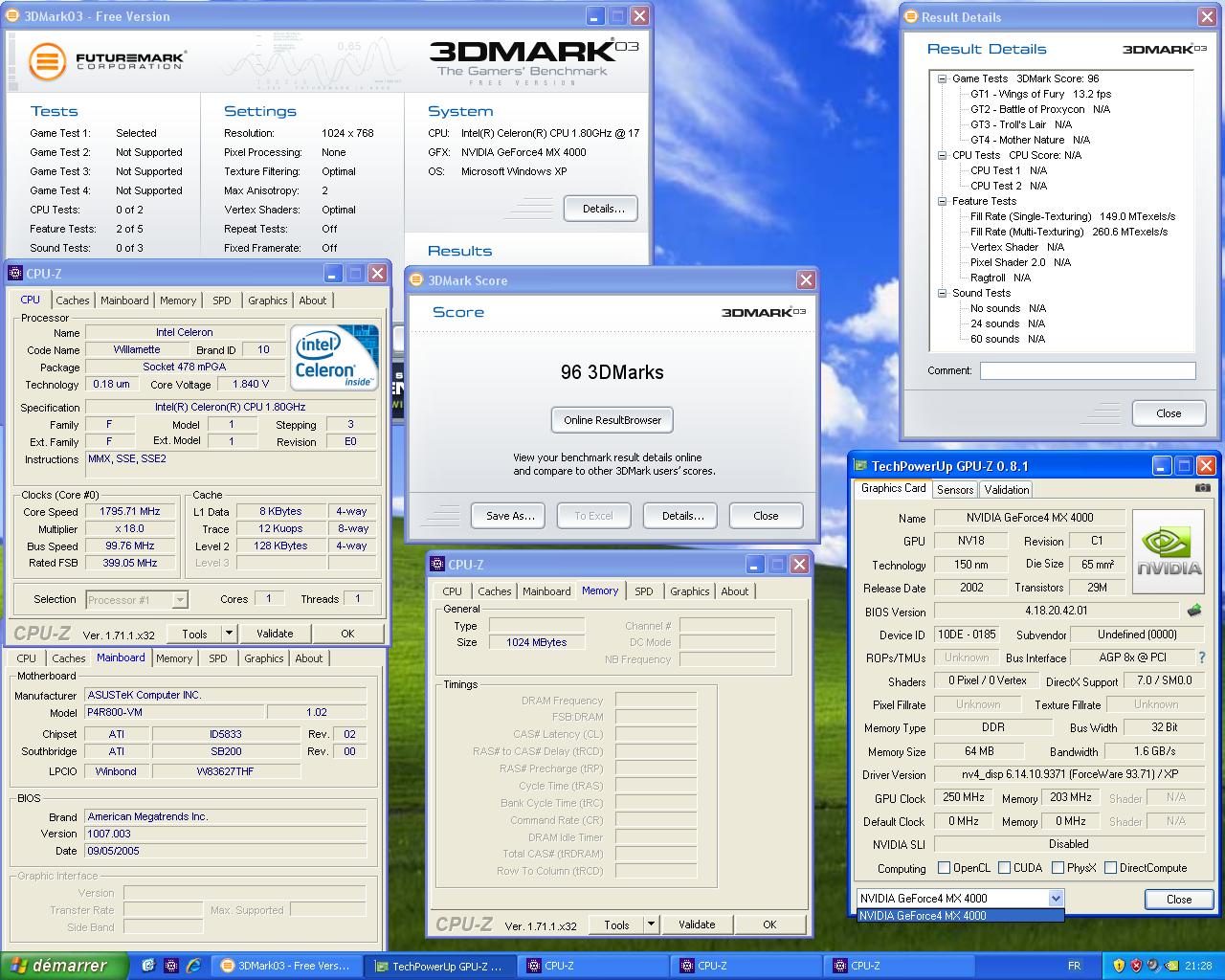This screenshot has height=980, width=1225.
Task: Click the tray icon left of the clock
Action: point(1170,966)
